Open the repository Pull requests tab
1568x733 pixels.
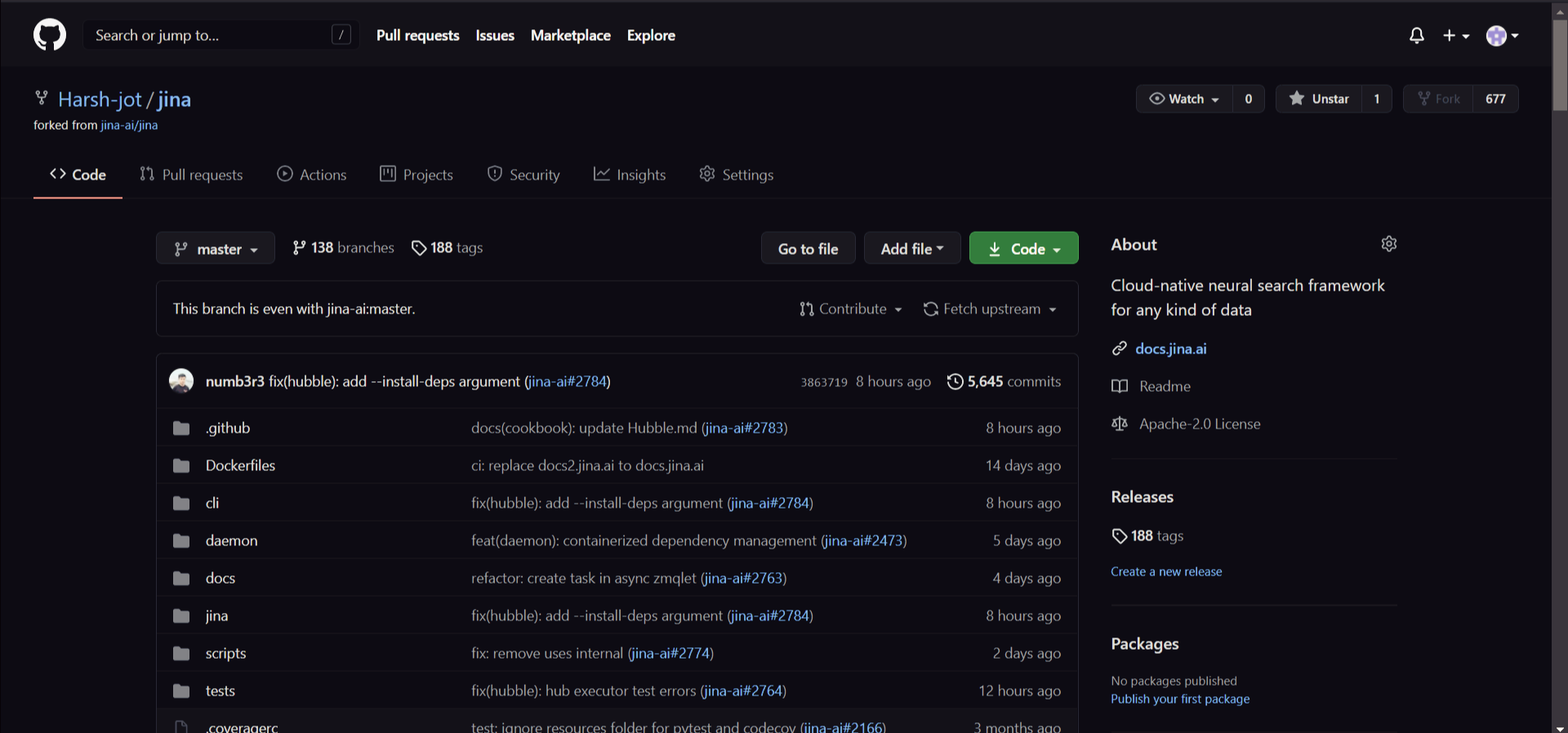click(191, 175)
